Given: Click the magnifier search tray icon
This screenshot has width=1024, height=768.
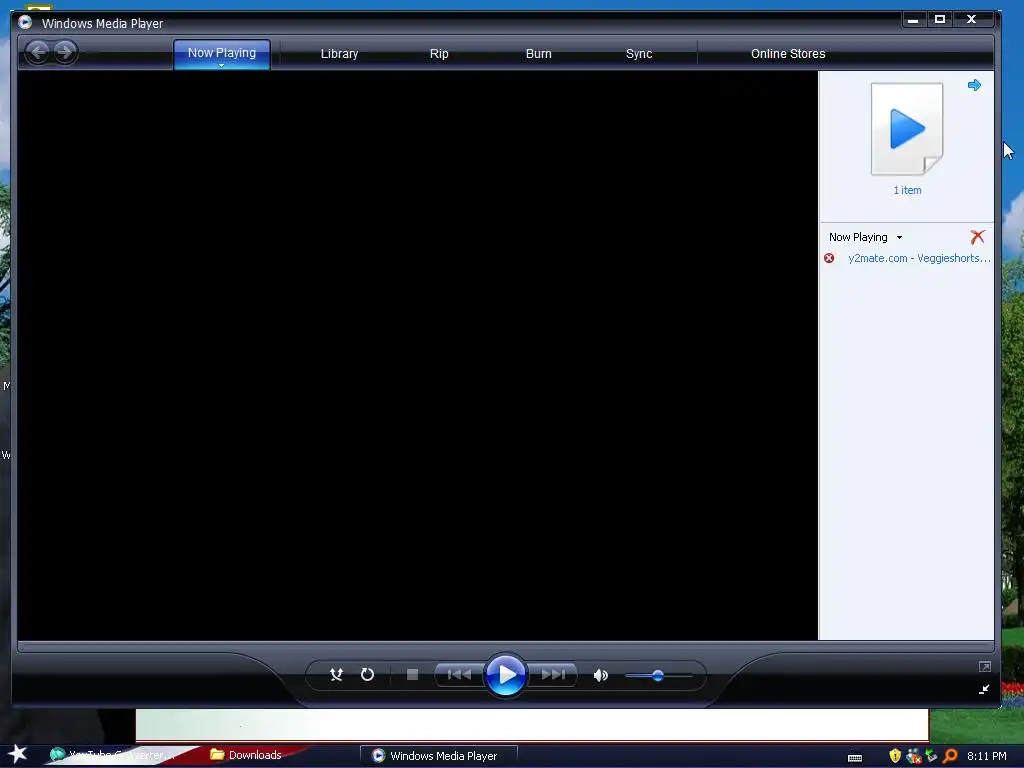Looking at the screenshot, I should [x=950, y=756].
